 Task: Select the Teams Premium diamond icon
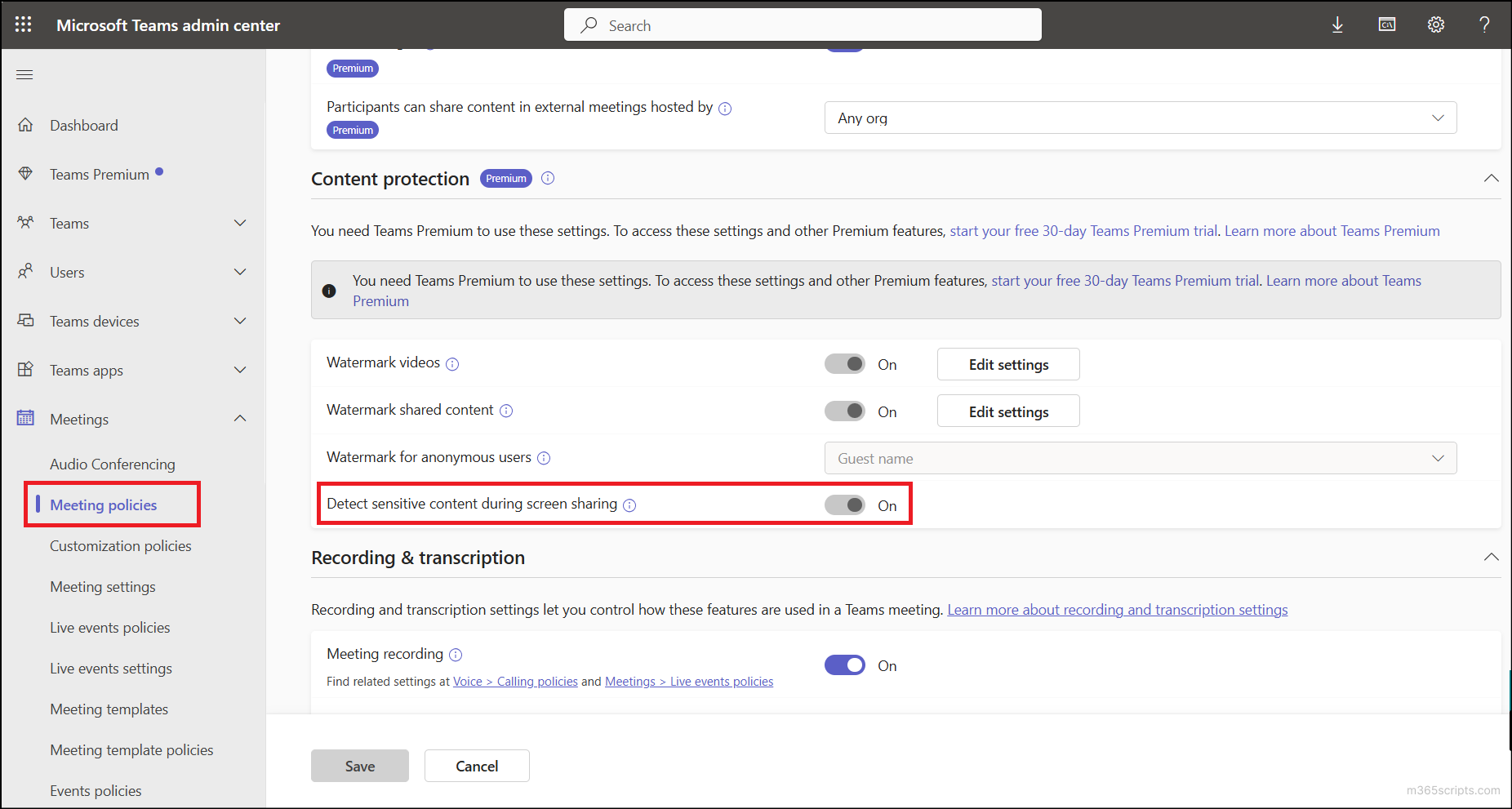click(x=25, y=173)
